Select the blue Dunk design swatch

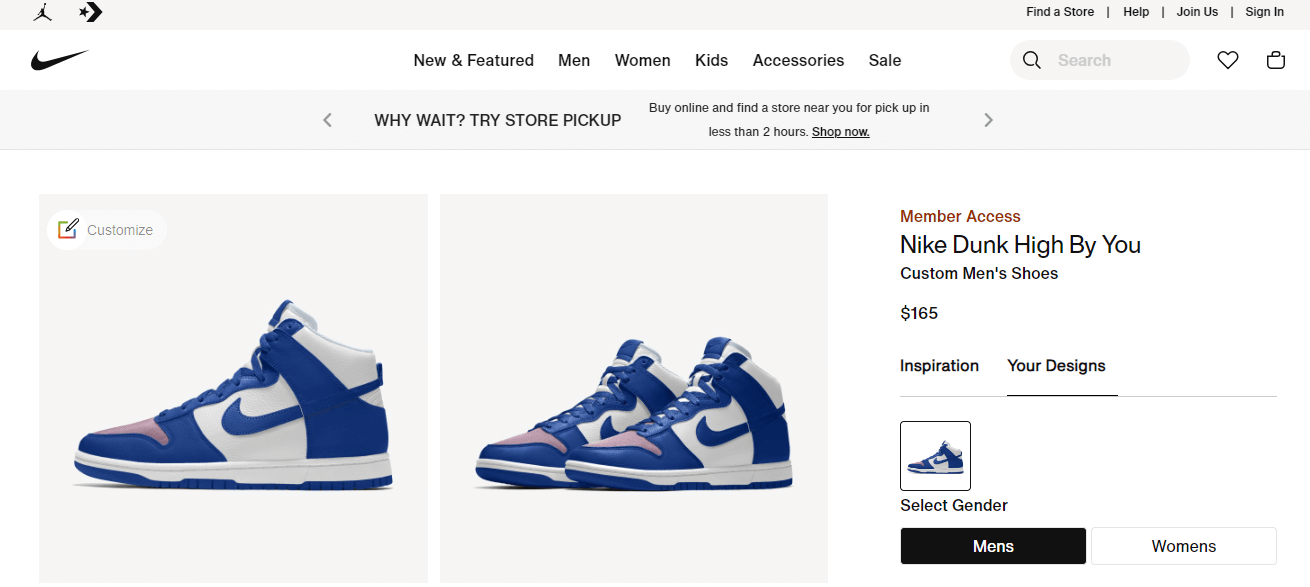click(x=935, y=455)
